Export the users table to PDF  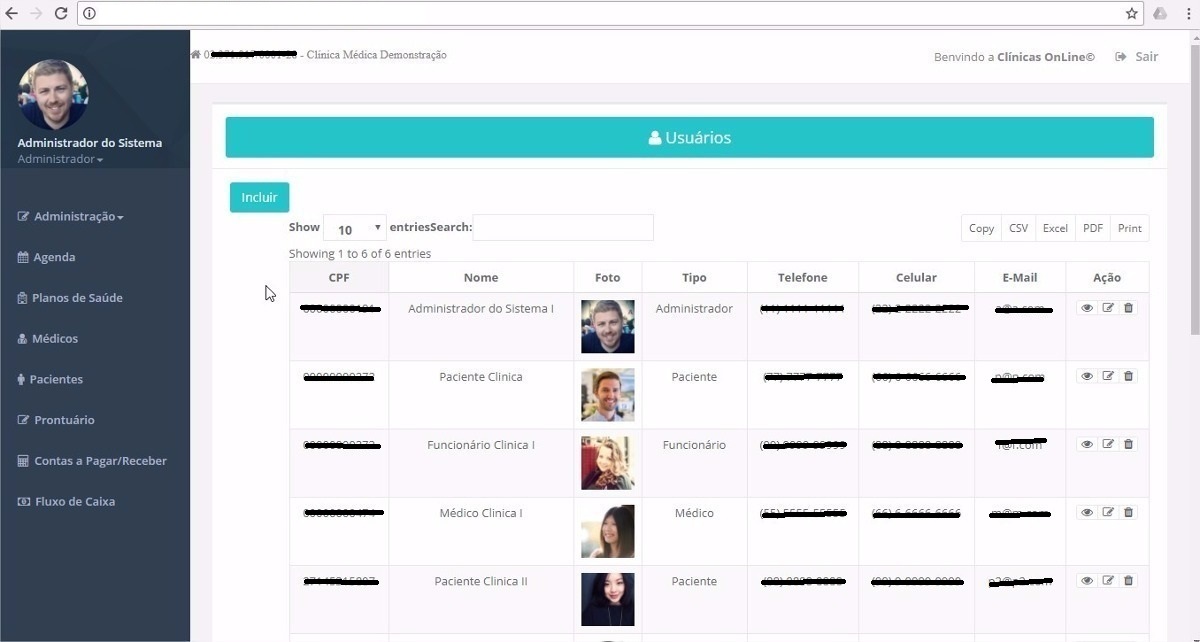1092,228
